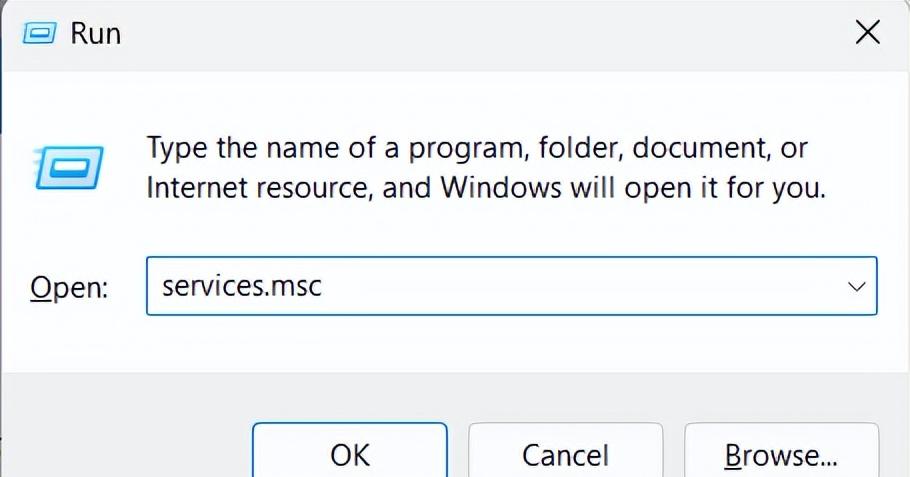This screenshot has width=910, height=477.
Task: Expand the Open combo box dropdown arrow
Action: [x=857, y=286]
